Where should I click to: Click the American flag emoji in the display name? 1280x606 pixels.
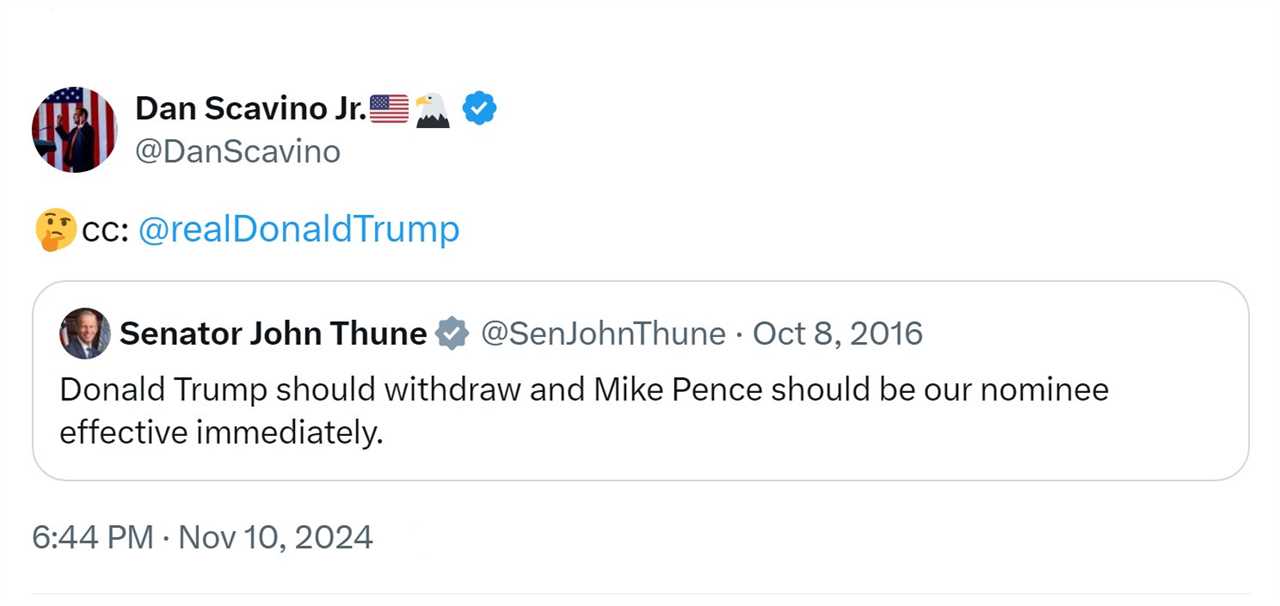pyautogui.click(x=388, y=108)
